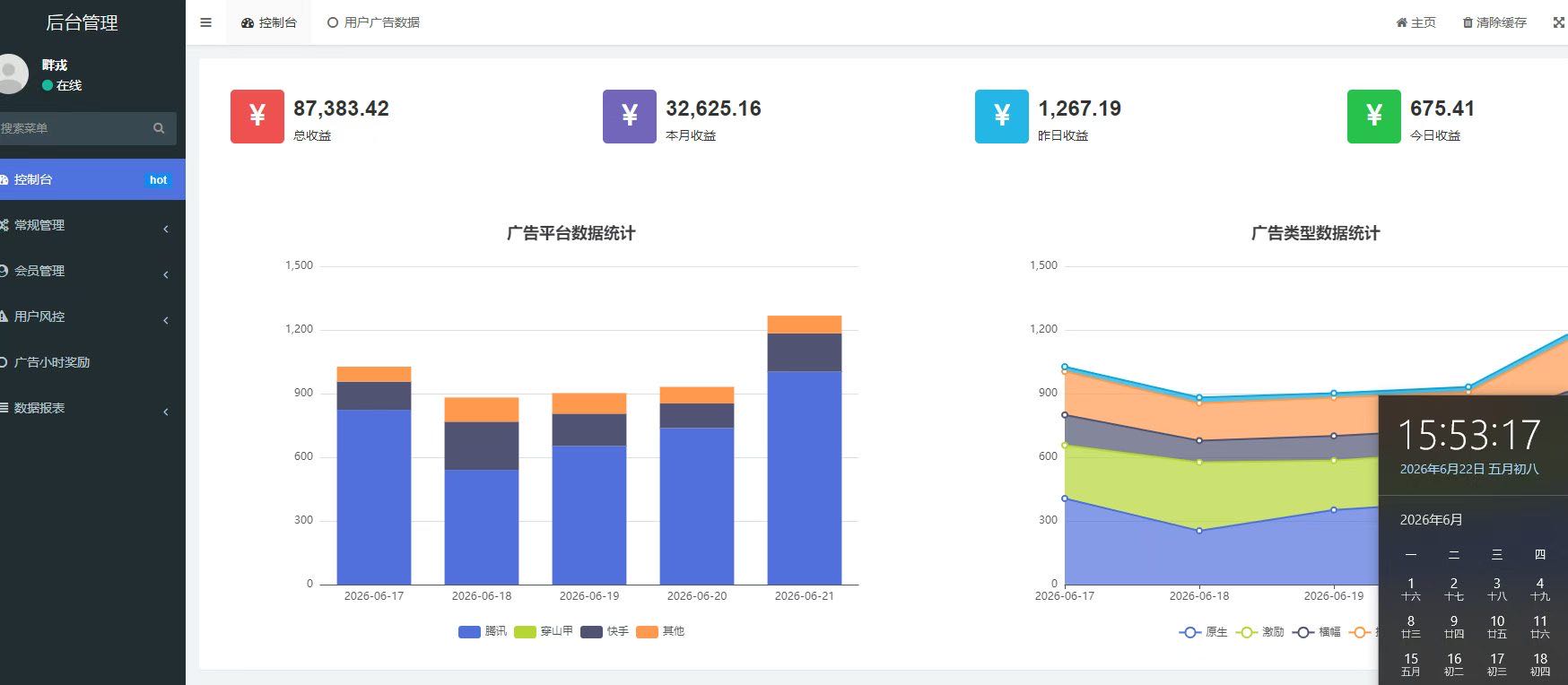Click the circle icon on 用户广告数据 tab

333,22
